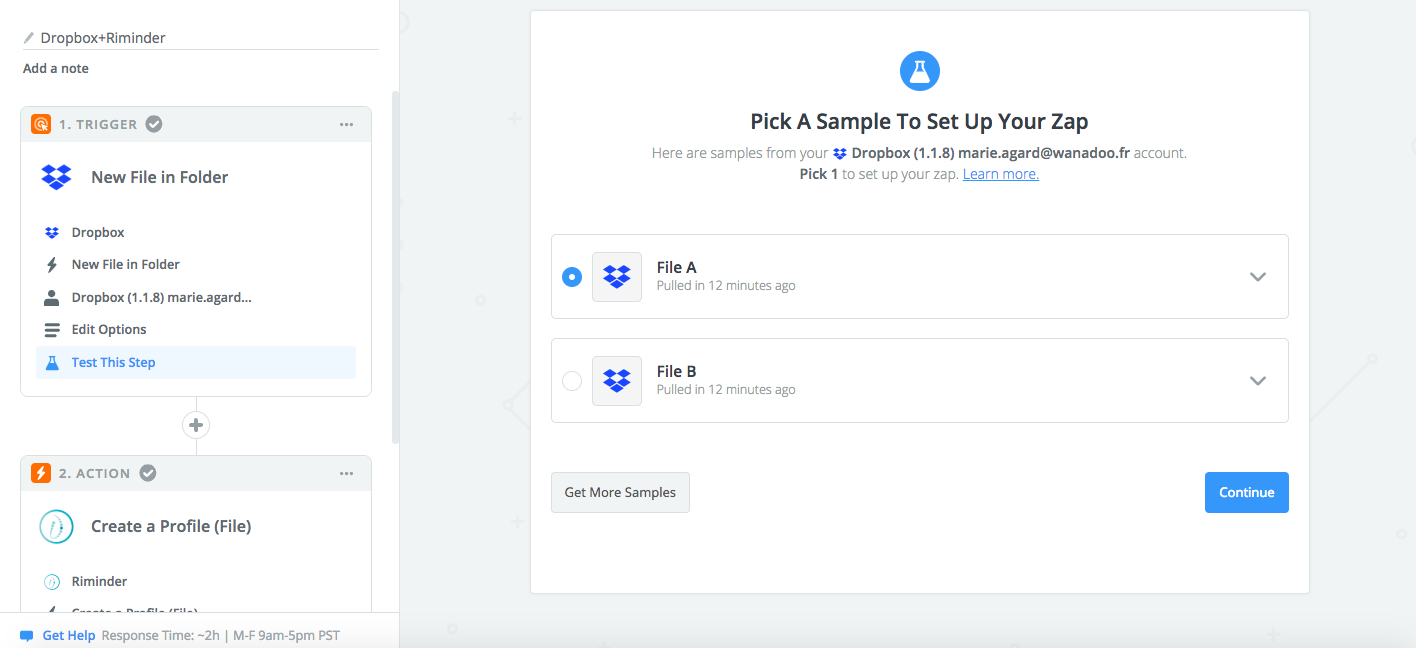Image resolution: width=1416 pixels, height=648 pixels.
Task: Click the Dropbox logo beside New File in Folder
Action: coord(56,177)
